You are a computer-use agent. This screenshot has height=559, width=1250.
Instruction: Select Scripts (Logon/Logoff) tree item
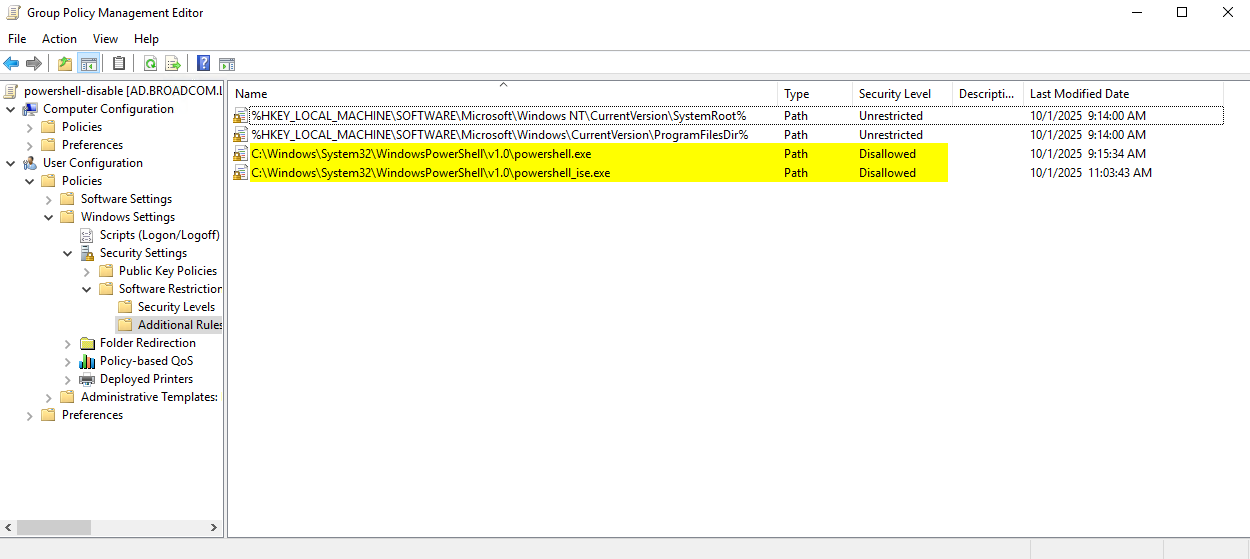pos(159,235)
